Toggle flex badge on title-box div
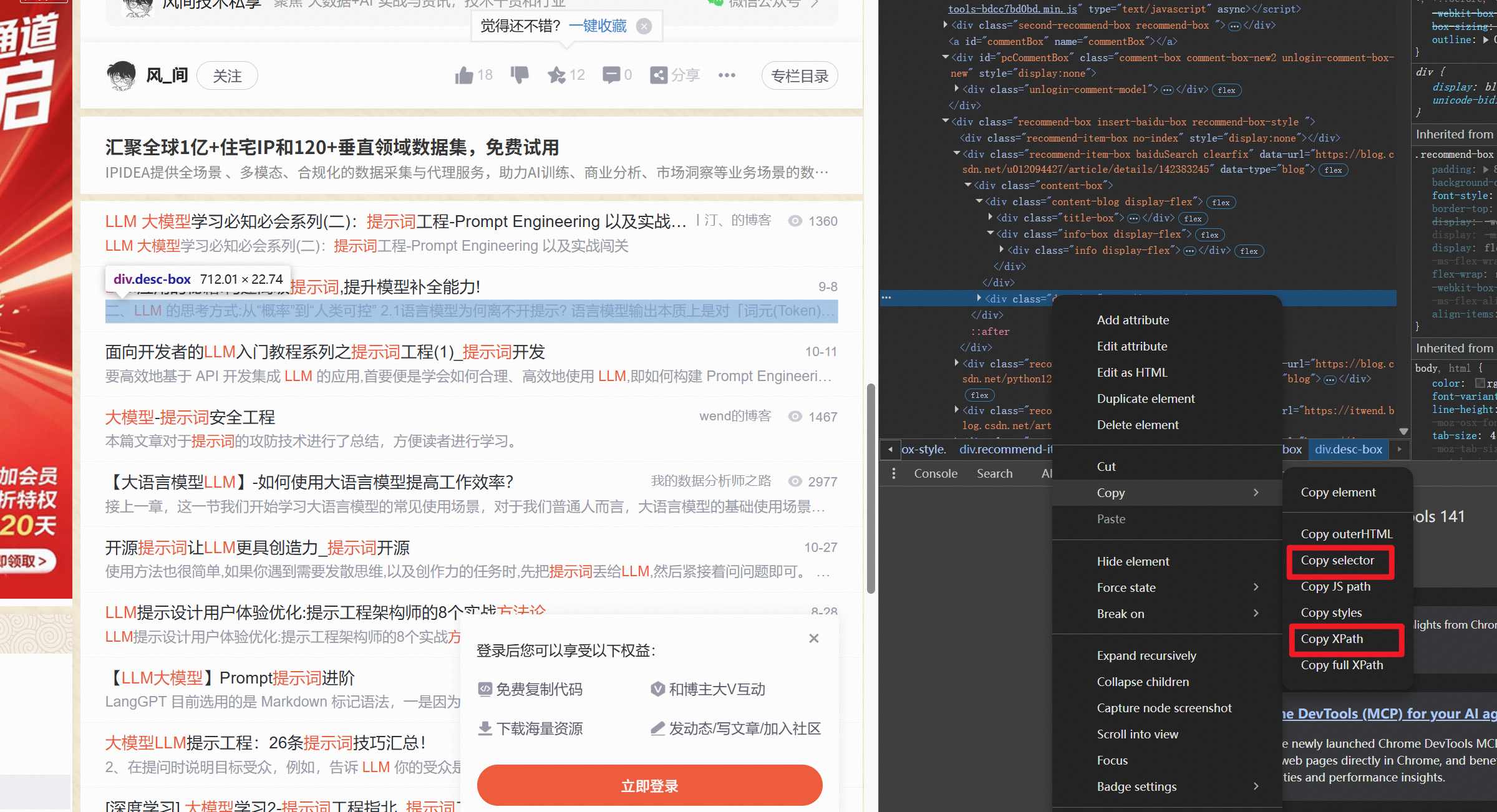 [x=1193, y=219]
